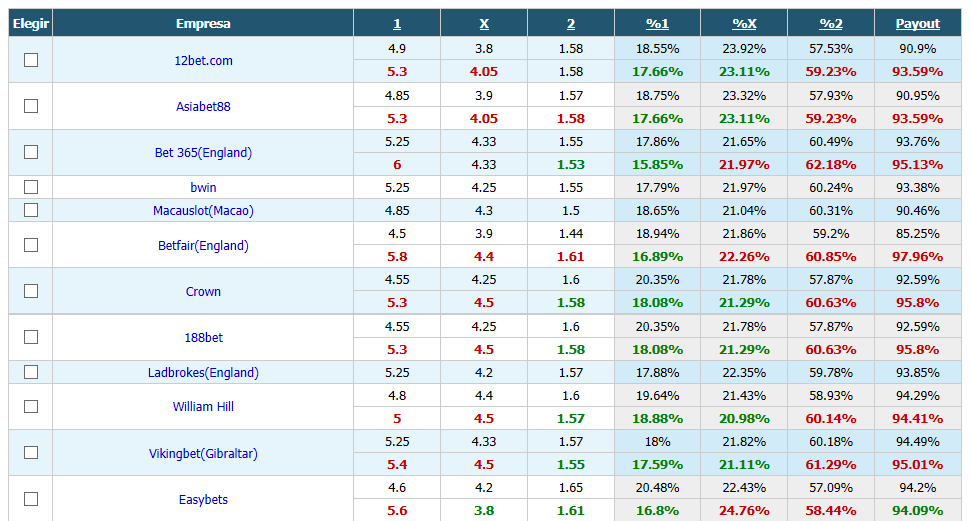Open the Bet 365(England) link
The image size is (971, 521).
(203, 152)
